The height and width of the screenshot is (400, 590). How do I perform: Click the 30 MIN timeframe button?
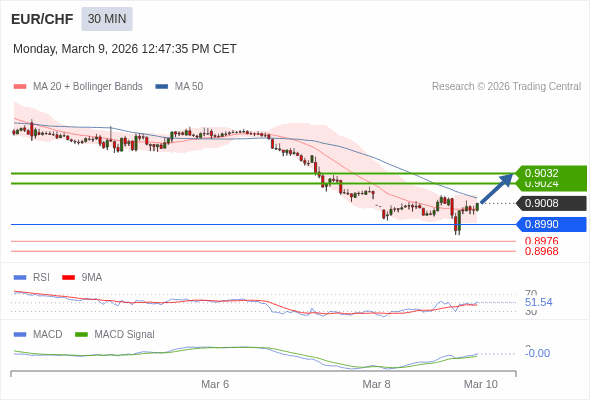[107, 19]
